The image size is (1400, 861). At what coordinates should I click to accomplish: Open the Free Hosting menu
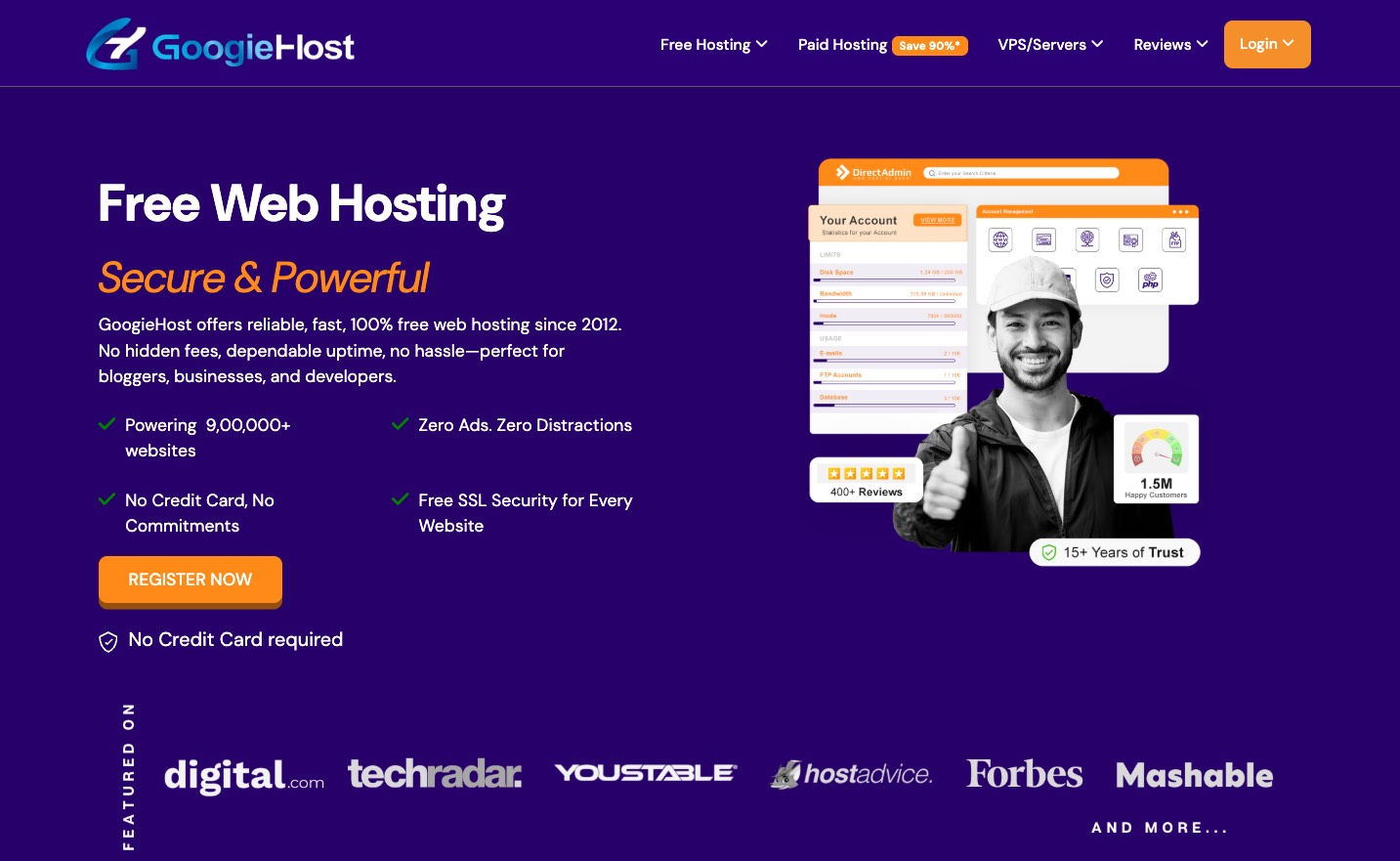click(x=714, y=45)
